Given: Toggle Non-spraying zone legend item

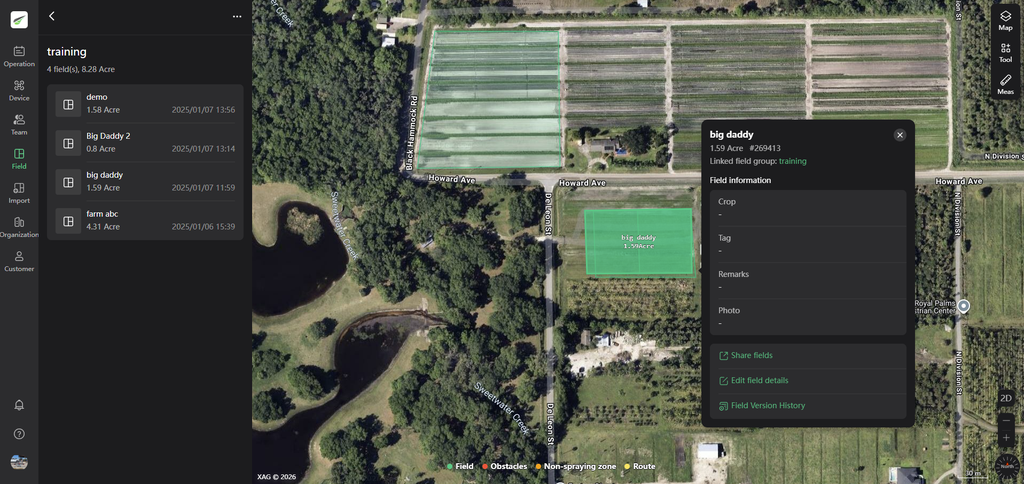Looking at the screenshot, I should 575,466.
